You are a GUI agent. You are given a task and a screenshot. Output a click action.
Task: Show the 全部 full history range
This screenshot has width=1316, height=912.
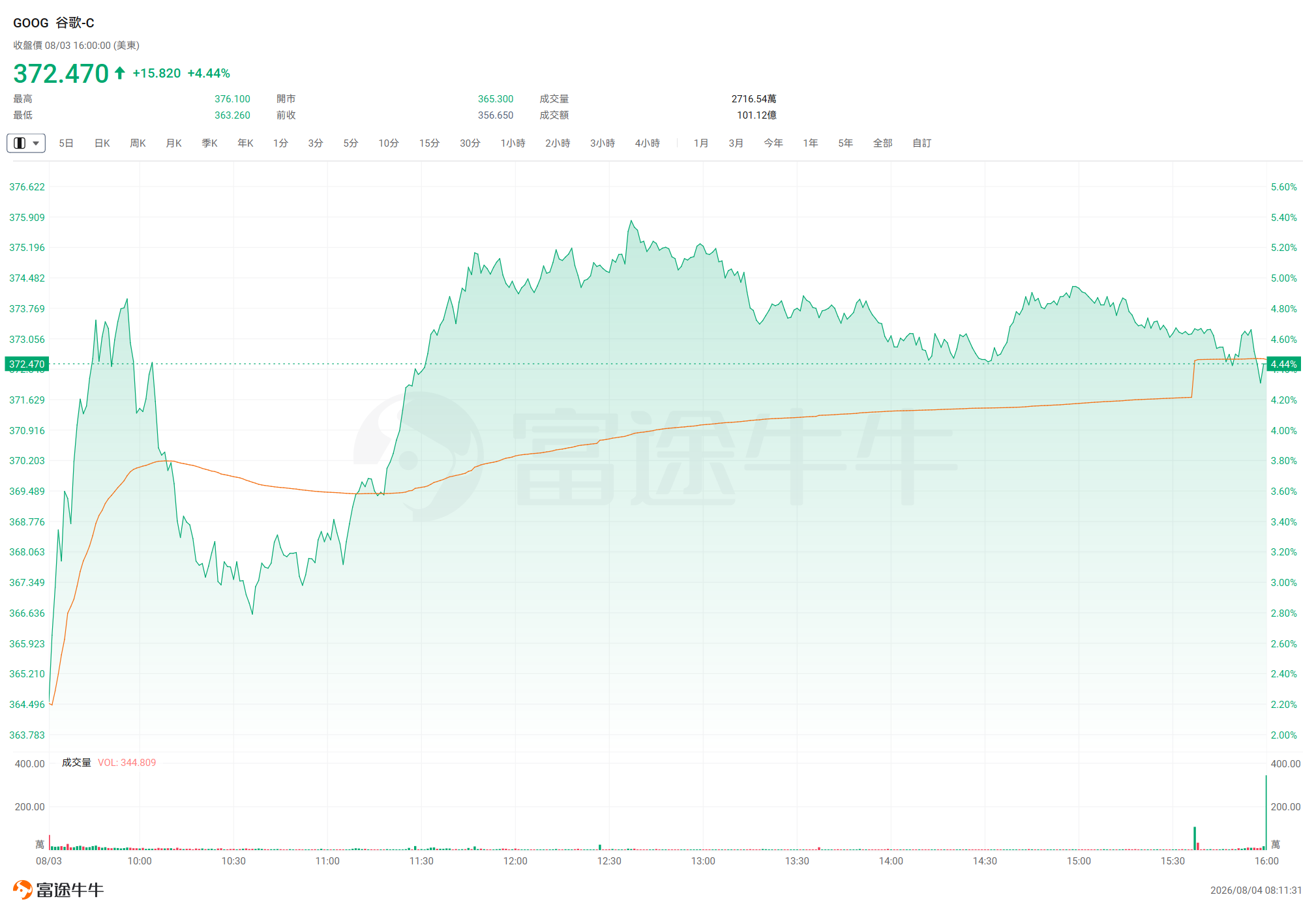882,143
